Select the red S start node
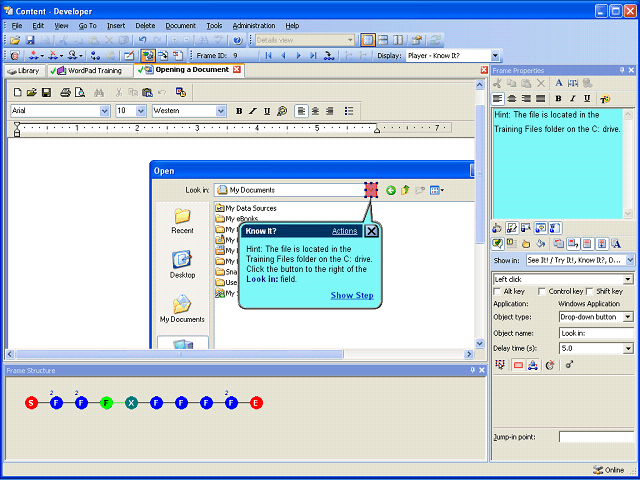 click(31, 403)
